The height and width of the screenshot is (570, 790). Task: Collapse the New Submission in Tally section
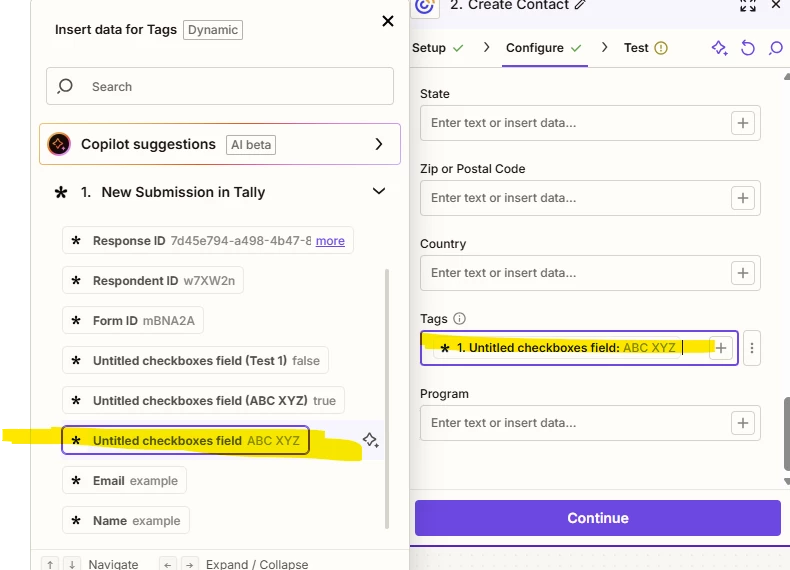click(379, 191)
